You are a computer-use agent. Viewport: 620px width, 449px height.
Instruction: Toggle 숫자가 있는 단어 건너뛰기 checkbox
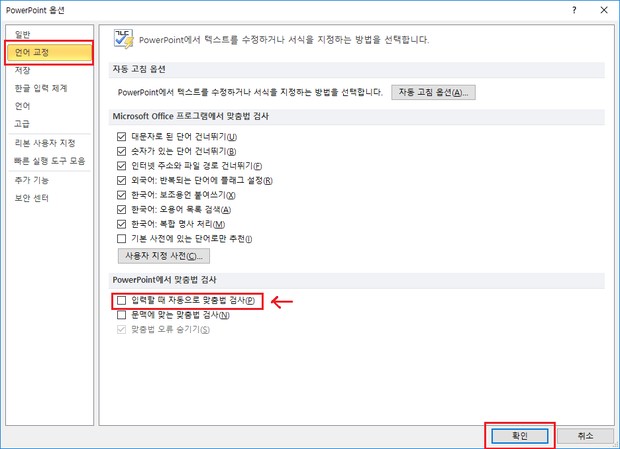click(121, 151)
